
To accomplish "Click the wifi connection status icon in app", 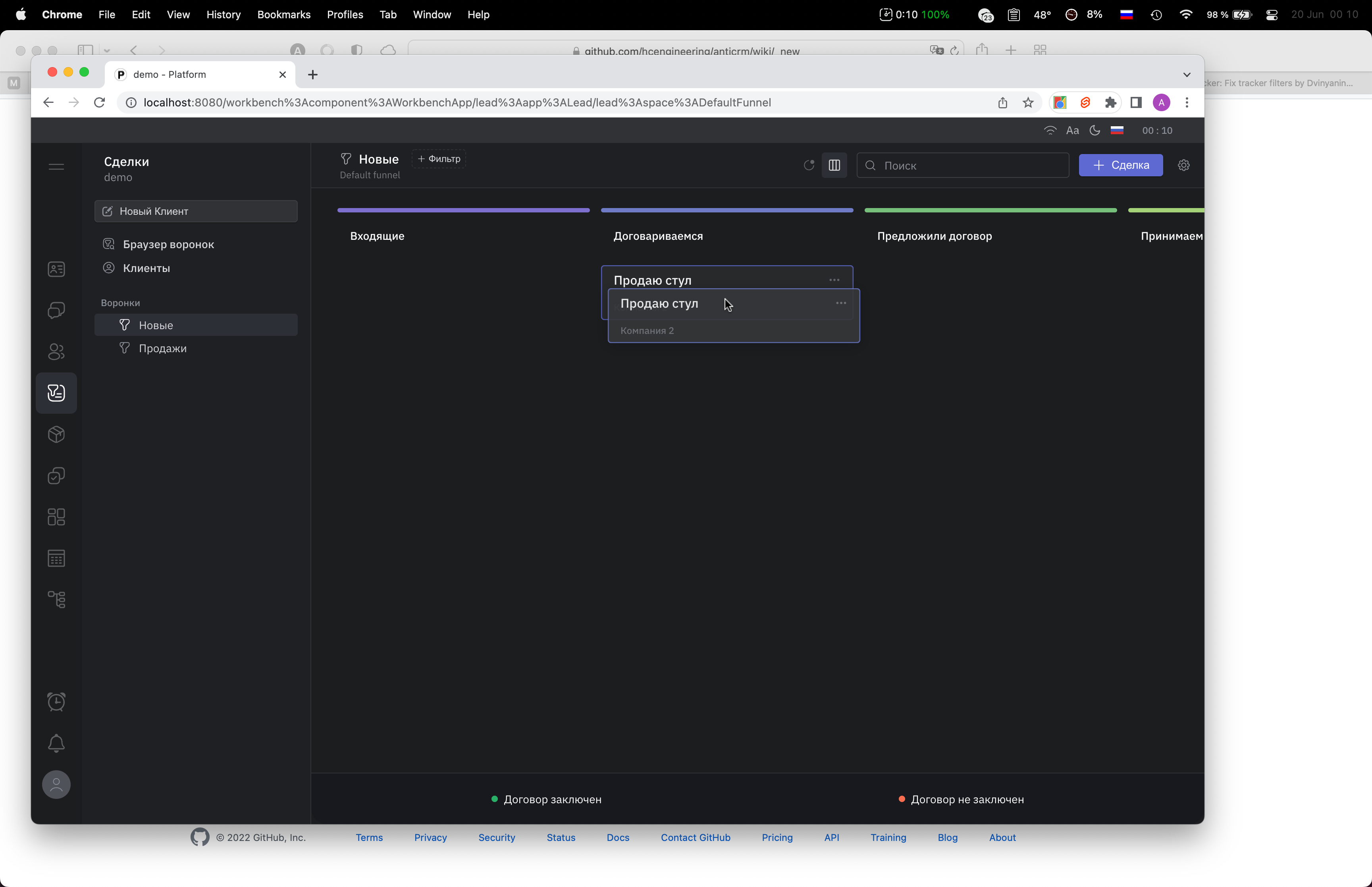I will (1050, 130).
